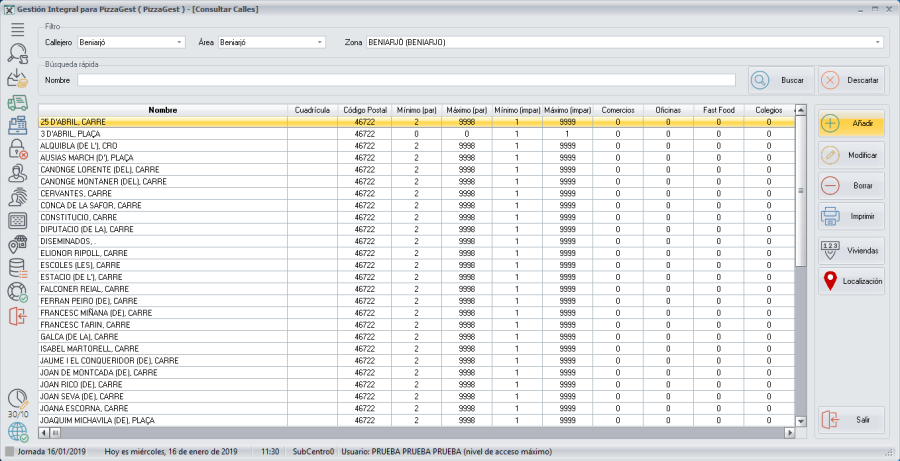Open the cash register sidebar icon
The width and height of the screenshot is (900, 461).
point(17,125)
